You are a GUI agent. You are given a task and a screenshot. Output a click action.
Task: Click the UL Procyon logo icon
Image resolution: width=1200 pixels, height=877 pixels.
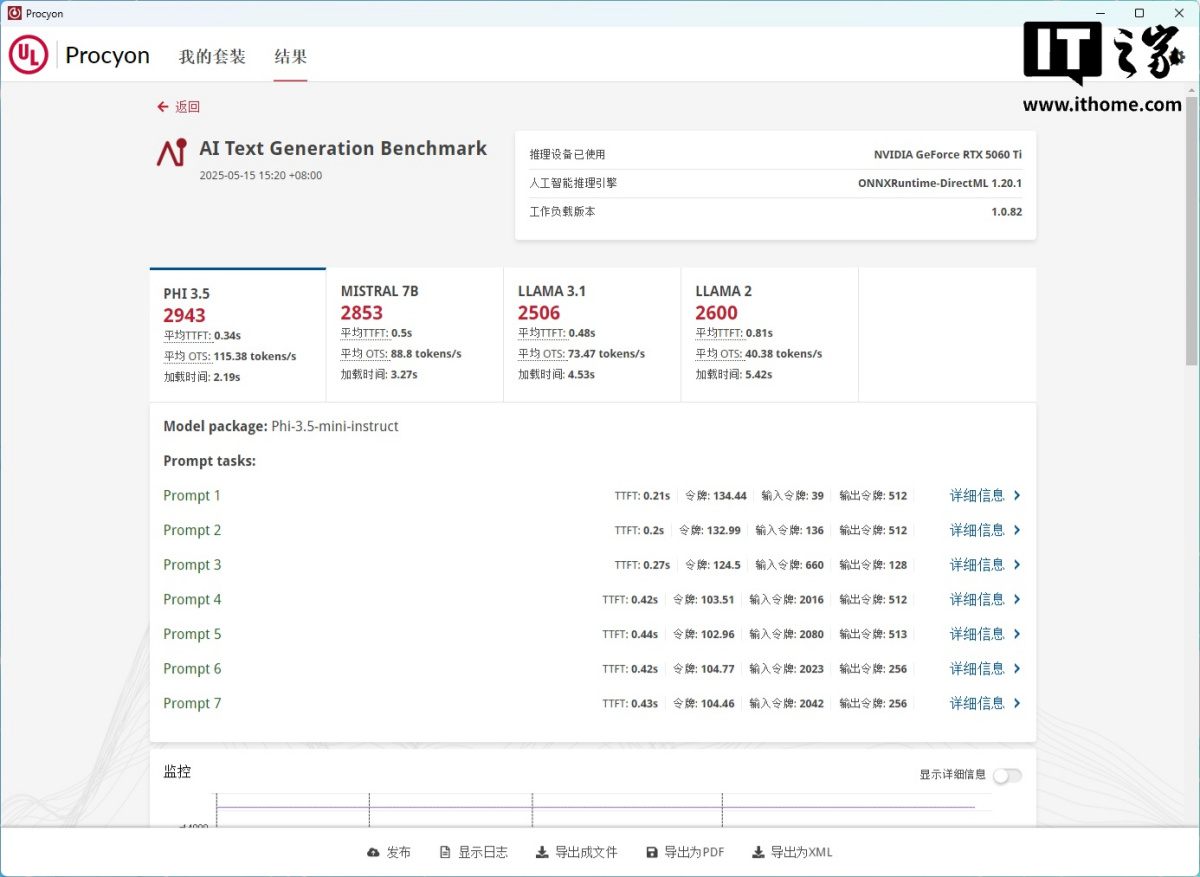(28, 56)
